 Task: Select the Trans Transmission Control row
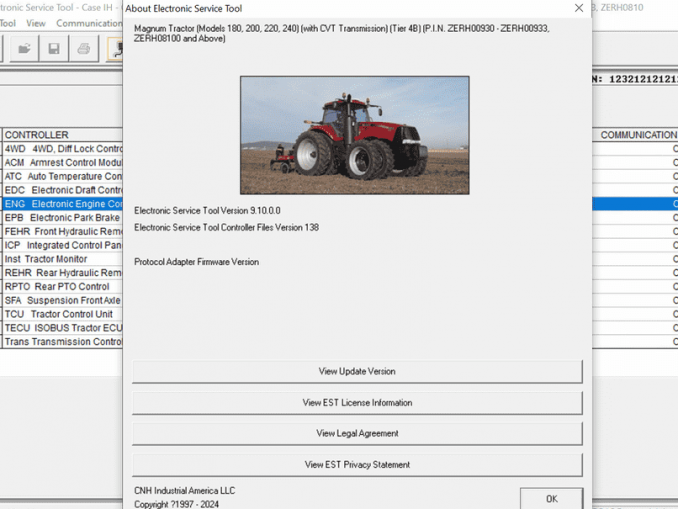pyautogui.click(x=63, y=342)
